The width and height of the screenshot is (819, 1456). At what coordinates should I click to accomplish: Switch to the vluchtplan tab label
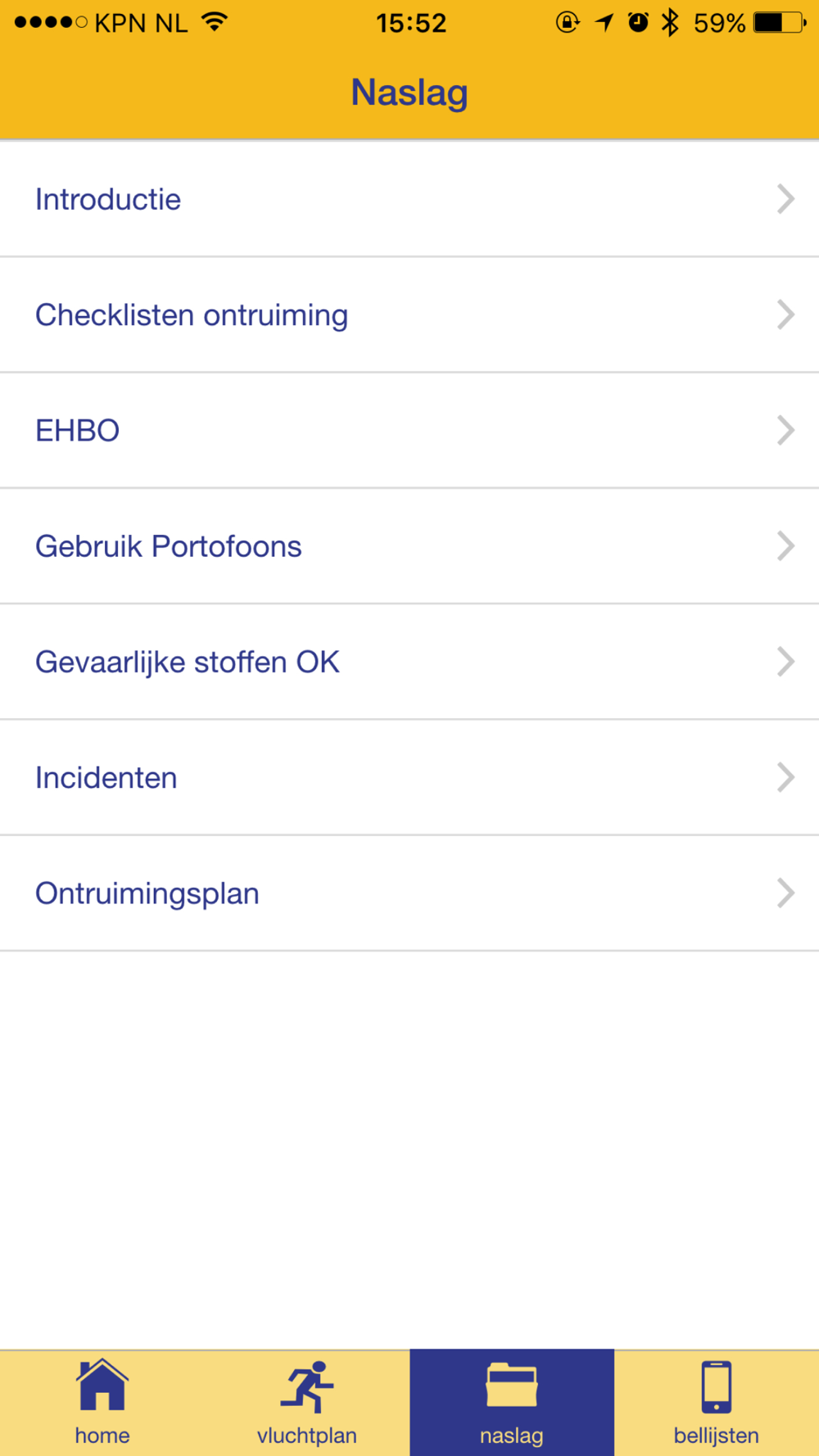[x=307, y=1436]
